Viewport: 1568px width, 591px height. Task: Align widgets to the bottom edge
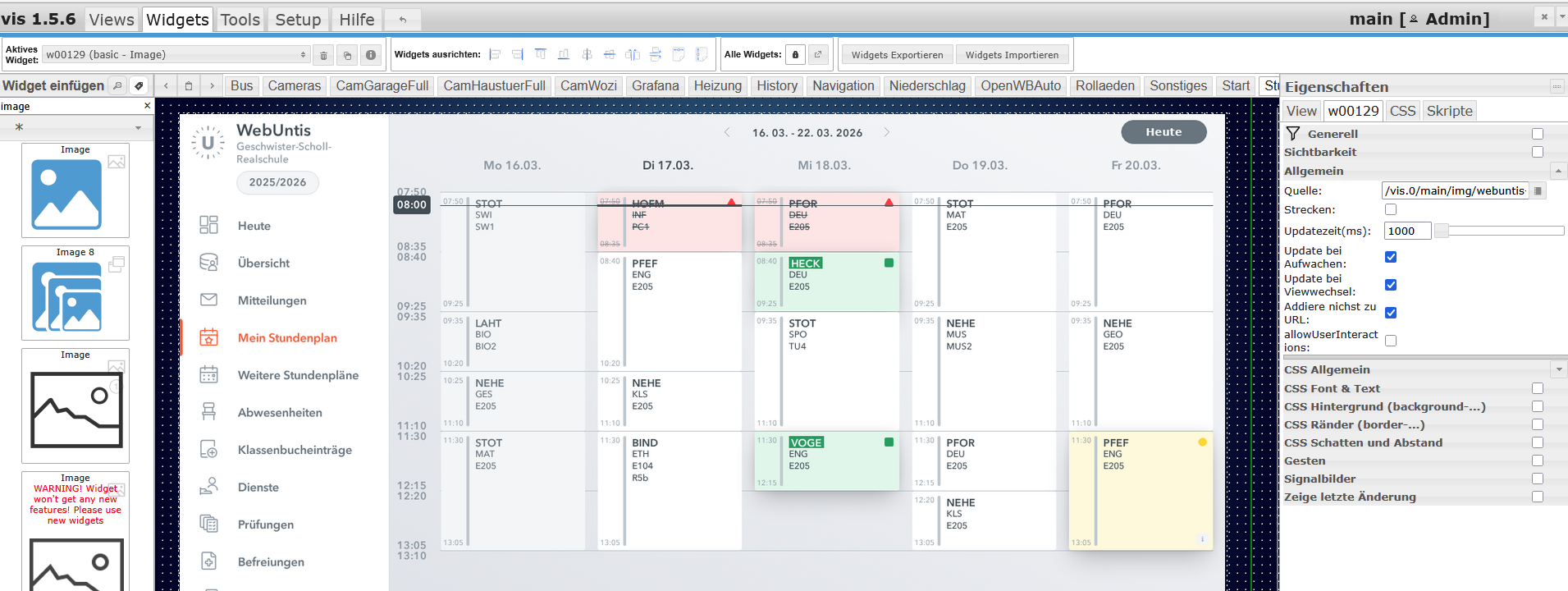click(564, 55)
